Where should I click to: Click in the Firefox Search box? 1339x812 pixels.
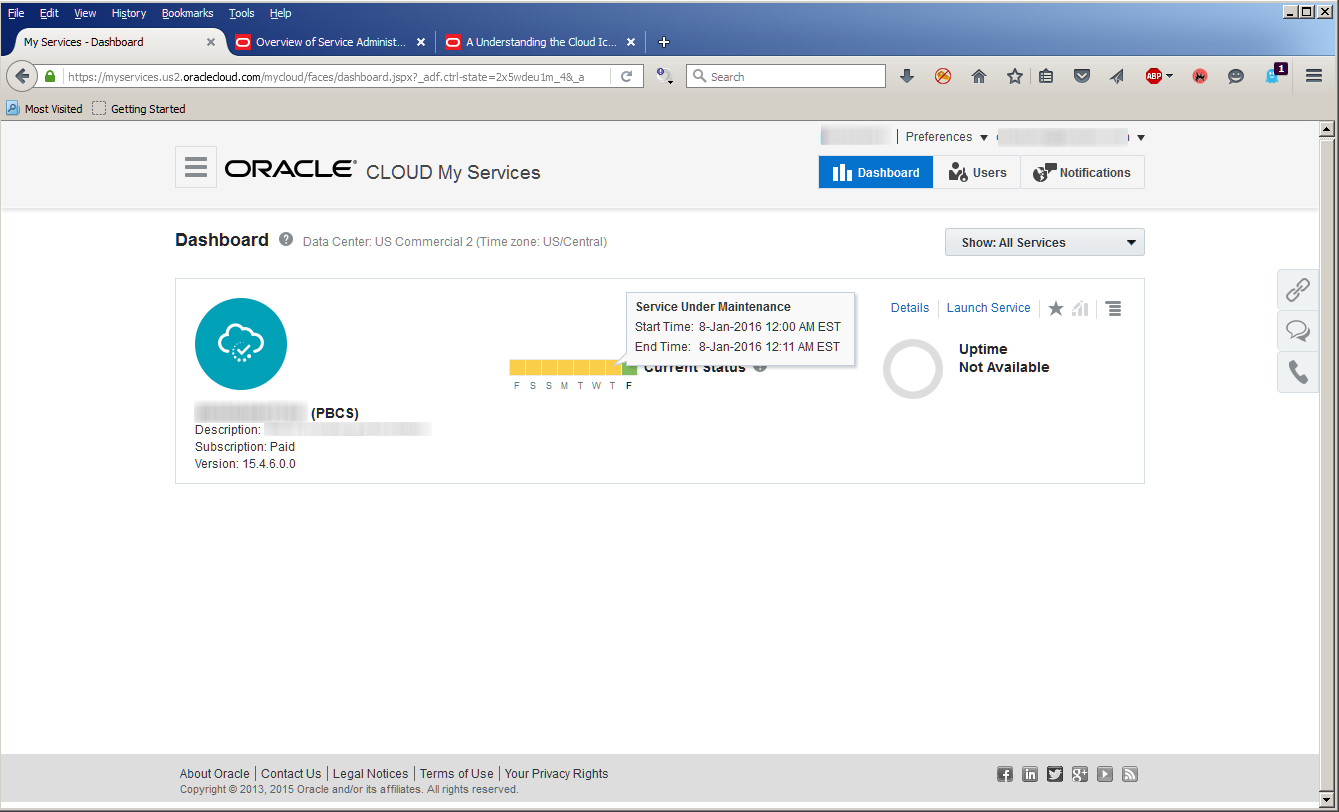[x=786, y=76]
